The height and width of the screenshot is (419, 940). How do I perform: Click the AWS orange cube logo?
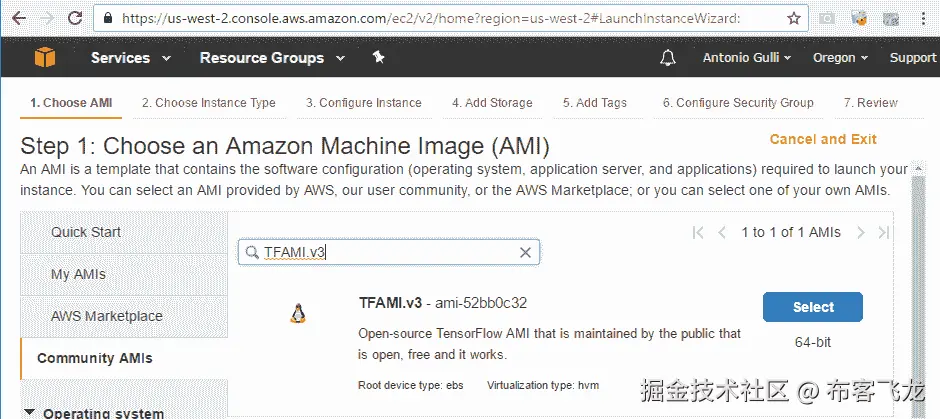pyautogui.click(x=46, y=58)
